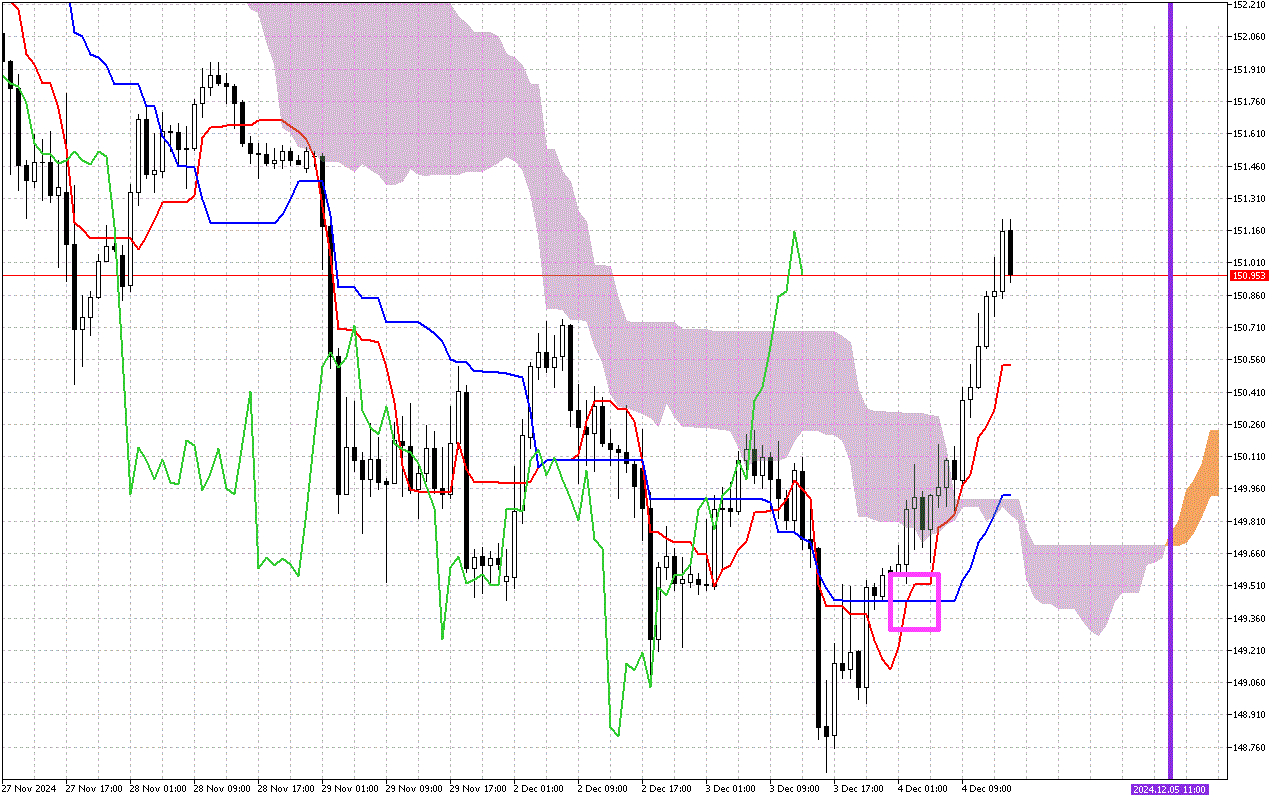
Task: Select the 150.710 price axis label
Action: 1250,328
